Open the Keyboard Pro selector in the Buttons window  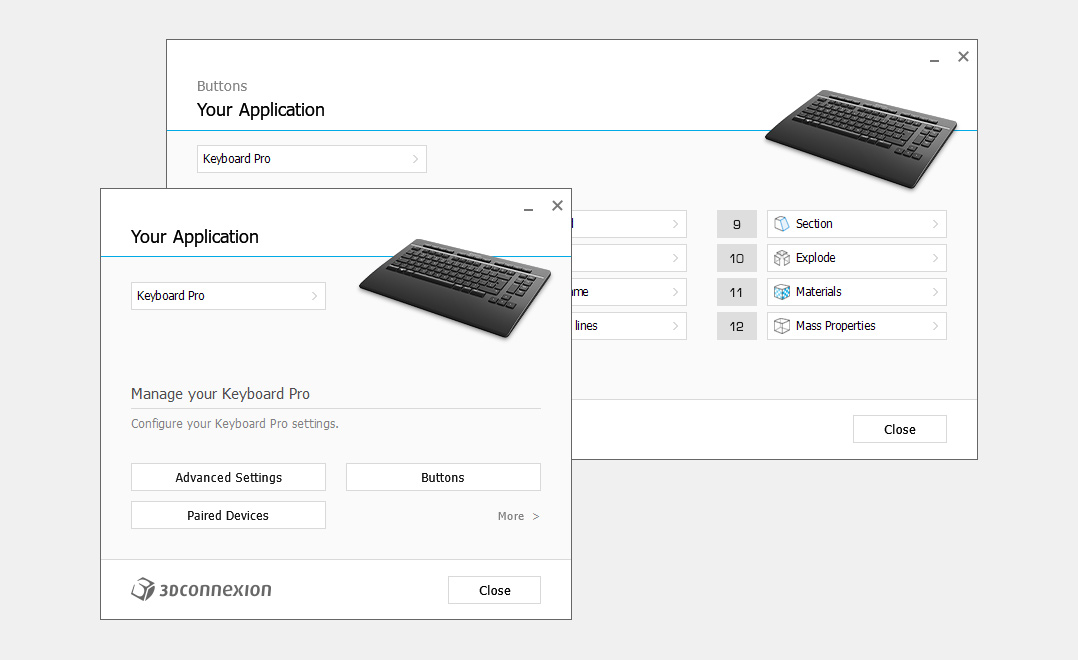pos(311,158)
